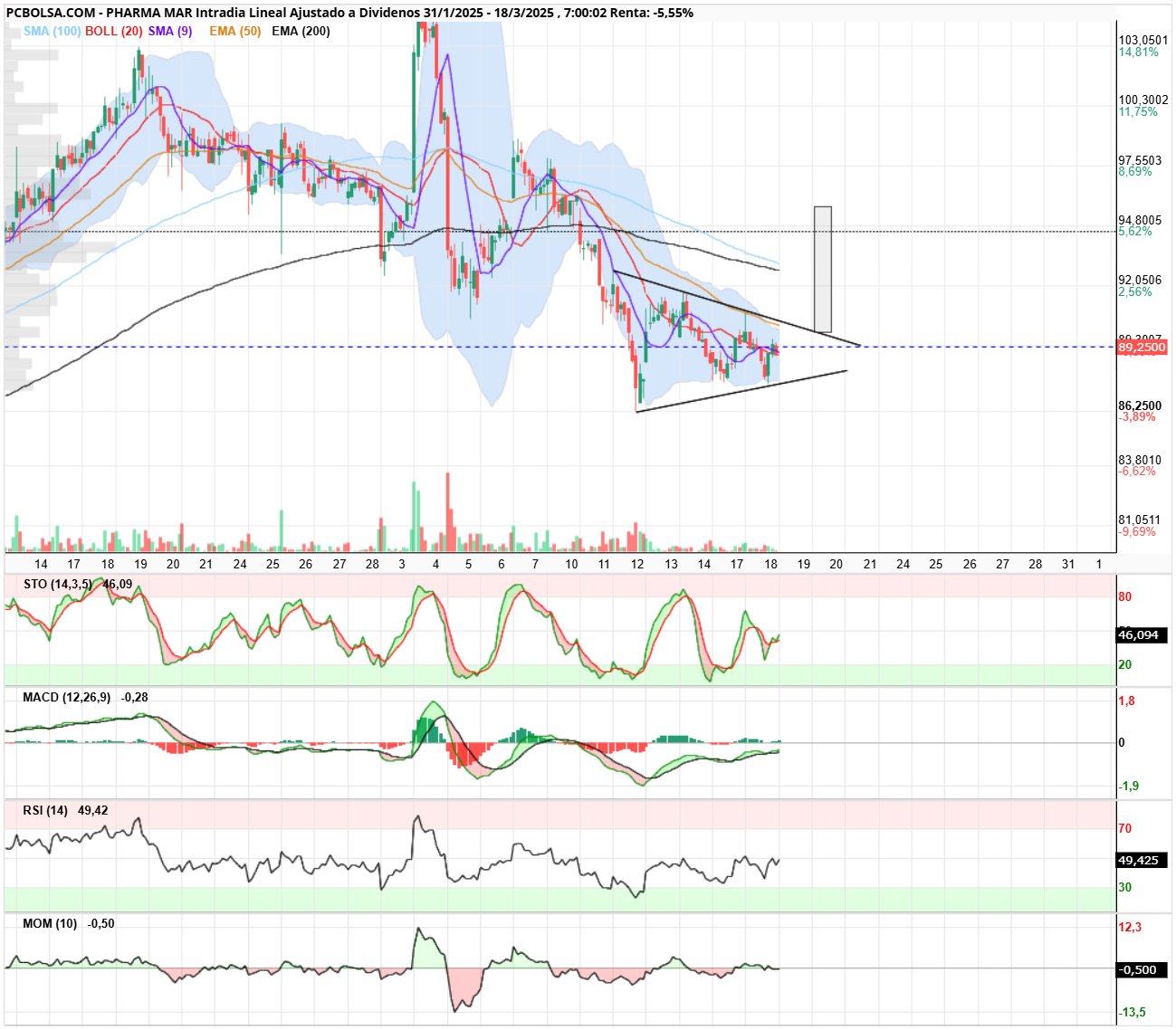Click date 18 on the right of the axis
1176x1030 pixels.
click(x=770, y=564)
